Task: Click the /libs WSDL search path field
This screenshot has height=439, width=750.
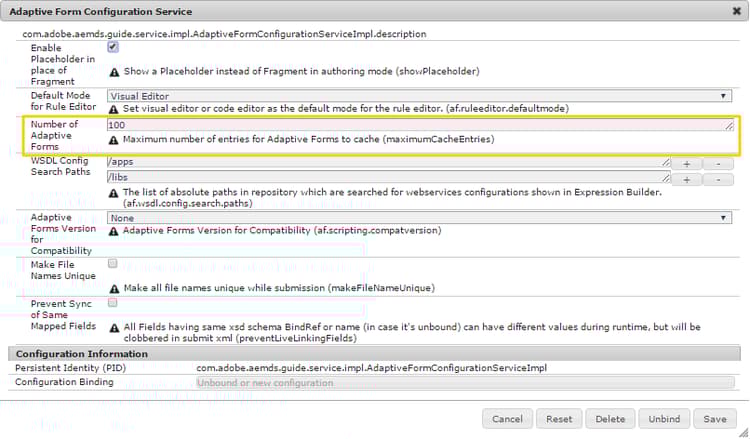Action: (x=388, y=177)
